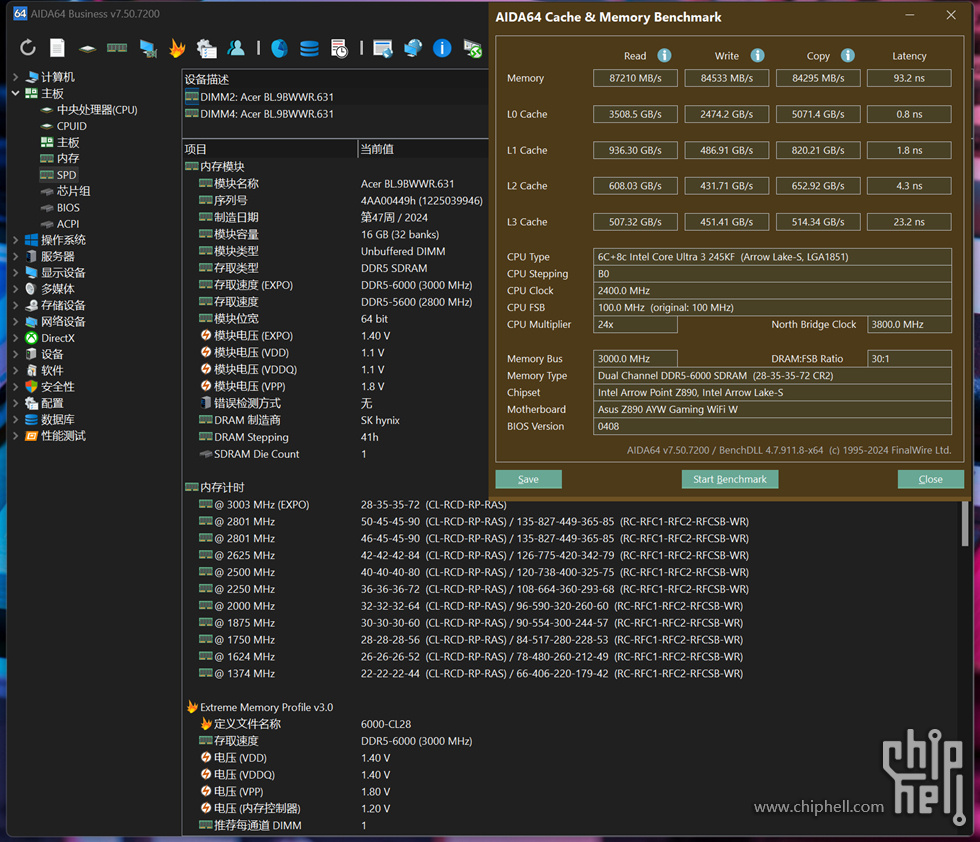This screenshot has width=980, height=842.
Task: Click the @ 2625 MHz timing row
Action: point(474,555)
